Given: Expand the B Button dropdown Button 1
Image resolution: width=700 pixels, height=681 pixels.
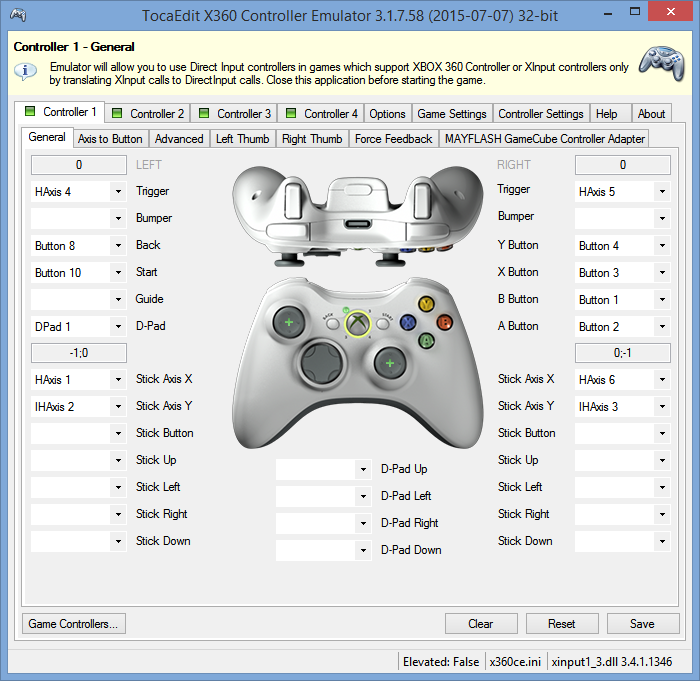Looking at the screenshot, I should tap(662, 299).
